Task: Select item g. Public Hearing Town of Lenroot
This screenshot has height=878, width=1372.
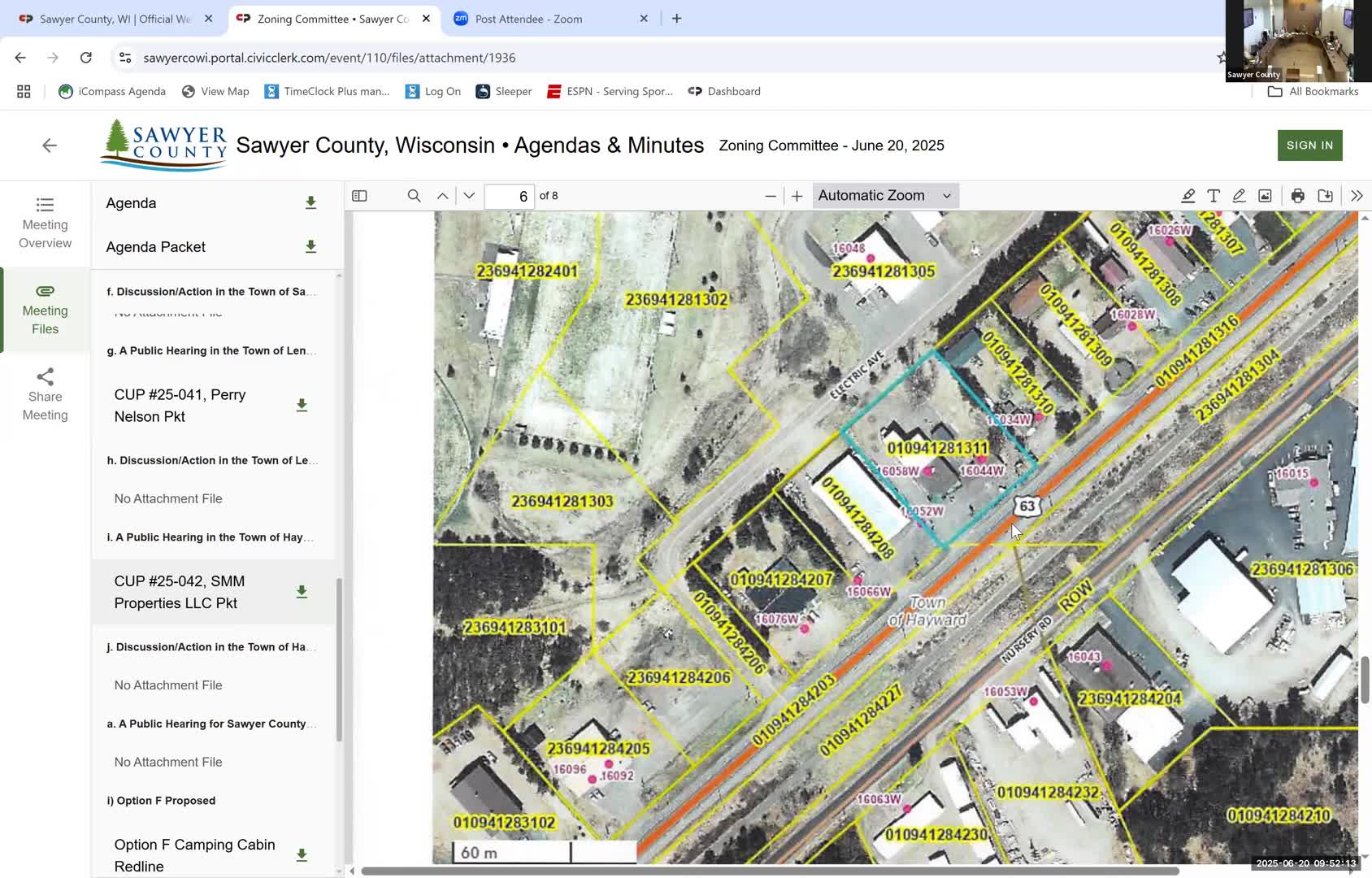Action: tap(211, 351)
